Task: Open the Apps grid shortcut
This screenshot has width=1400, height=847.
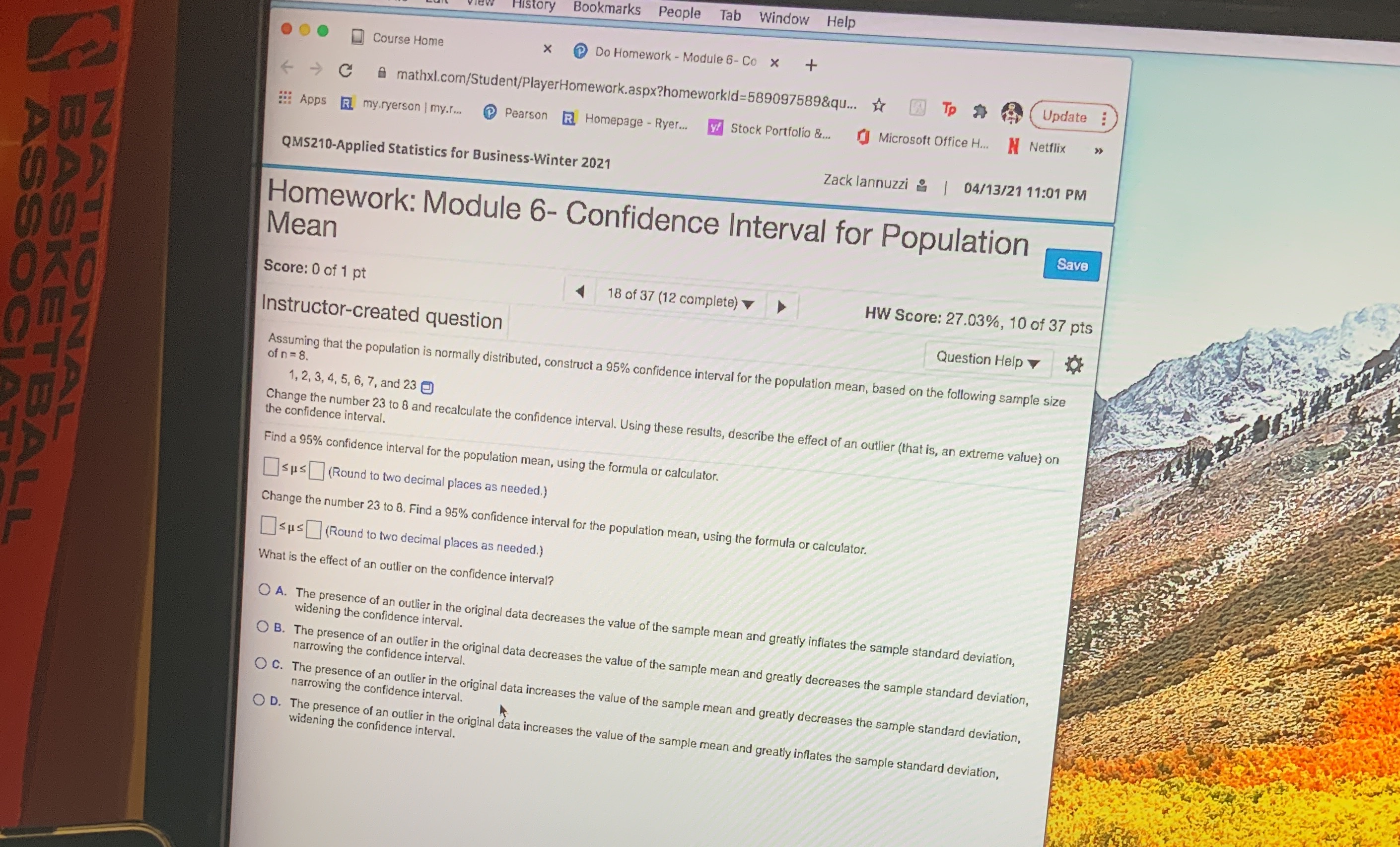Action: 303,99
